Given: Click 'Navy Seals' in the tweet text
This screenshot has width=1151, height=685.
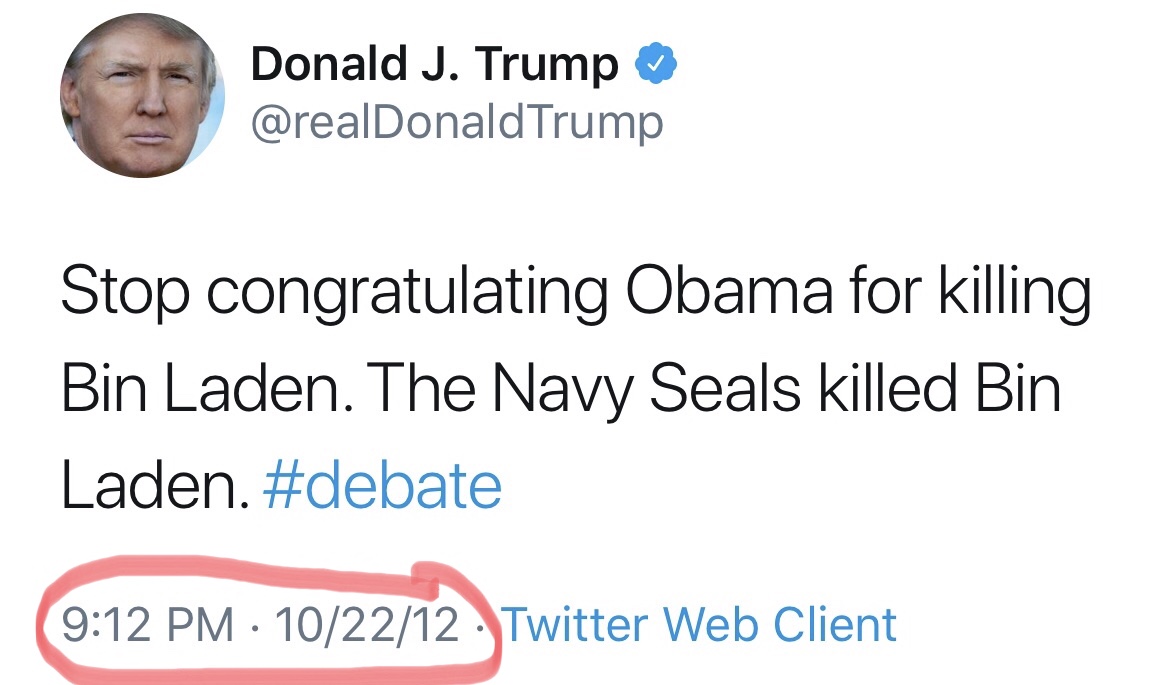Looking at the screenshot, I should coord(646,391).
